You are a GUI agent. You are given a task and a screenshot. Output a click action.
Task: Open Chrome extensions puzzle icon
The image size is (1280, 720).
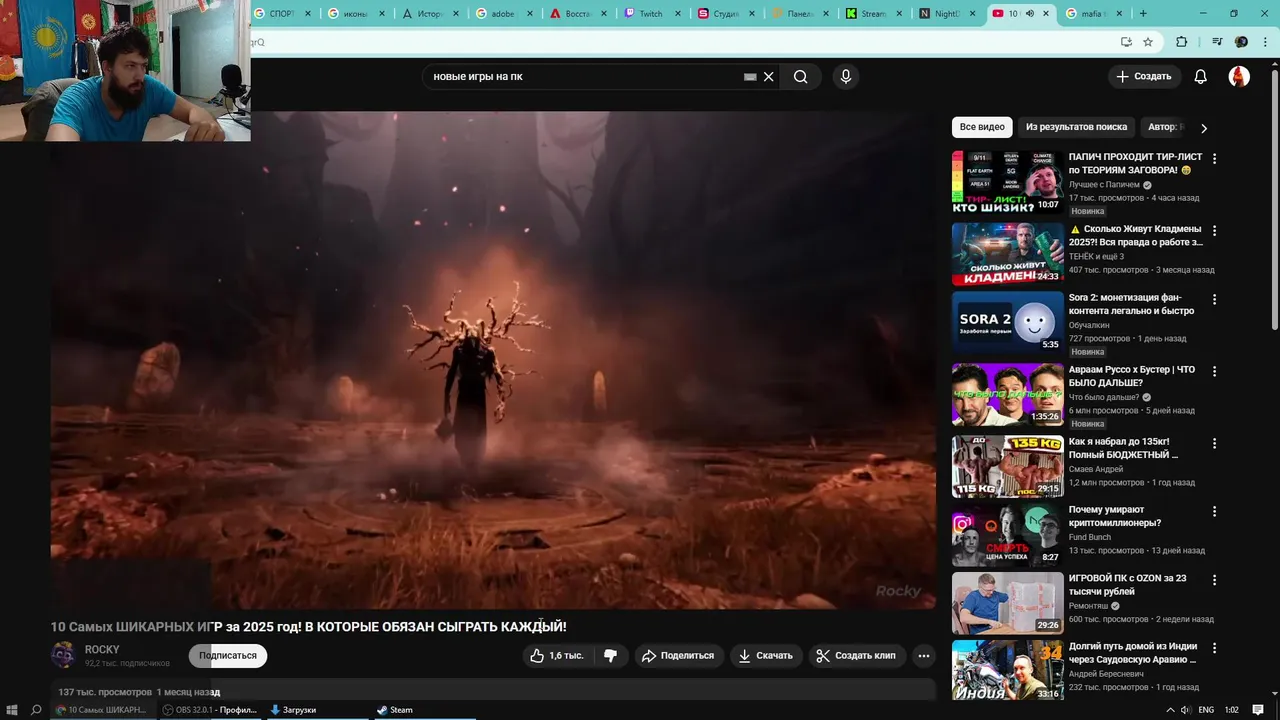click(1182, 42)
